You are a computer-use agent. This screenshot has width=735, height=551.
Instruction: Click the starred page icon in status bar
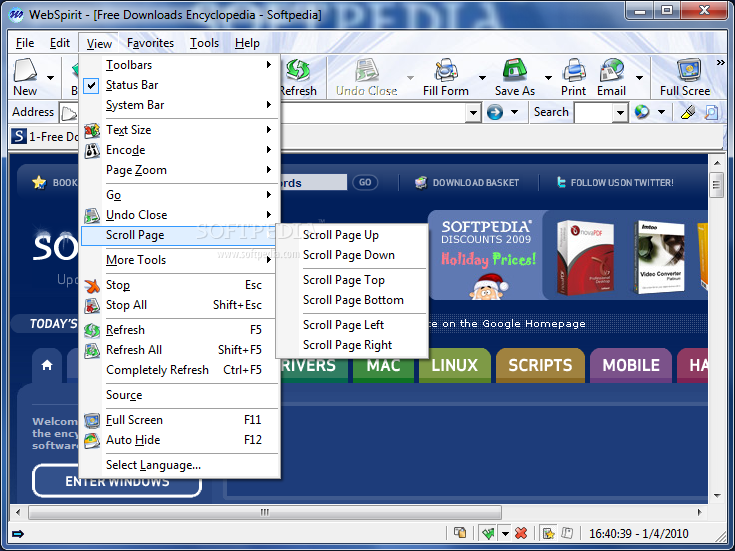(548, 533)
